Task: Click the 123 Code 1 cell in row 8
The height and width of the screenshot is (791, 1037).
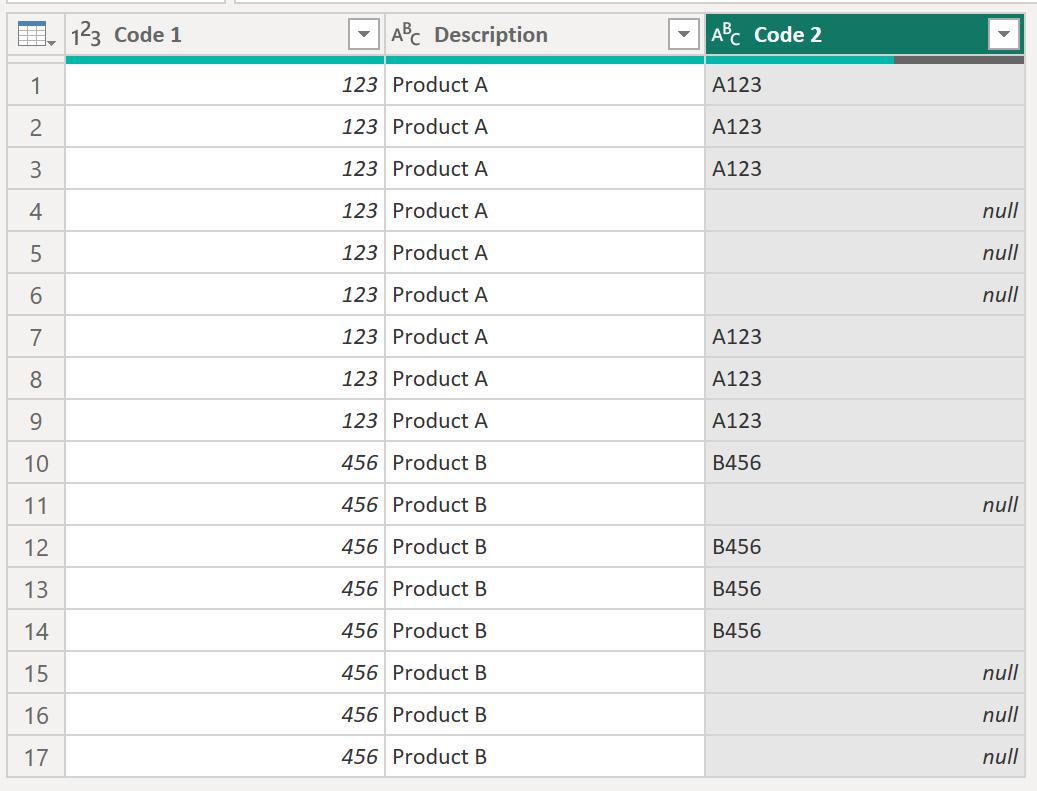Action: point(225,379)
